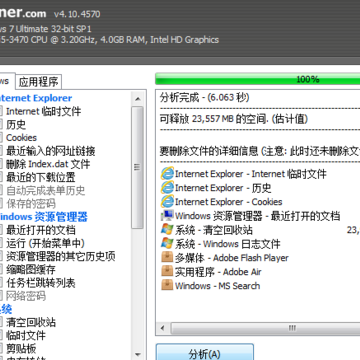Click the 100% green progress bar

[x=258, y=79]
